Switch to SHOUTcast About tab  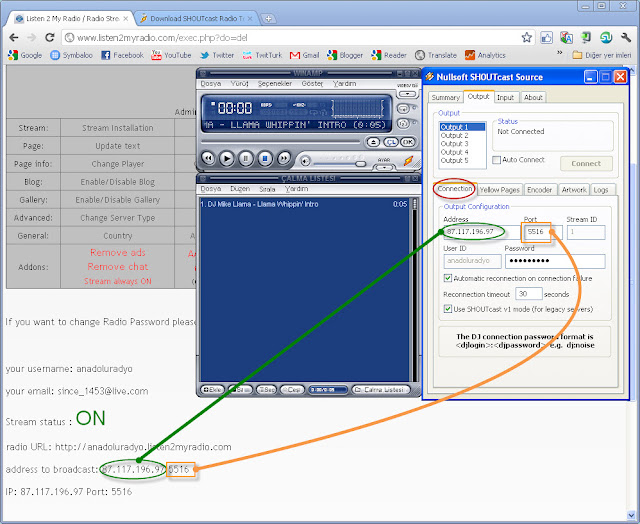533,98
